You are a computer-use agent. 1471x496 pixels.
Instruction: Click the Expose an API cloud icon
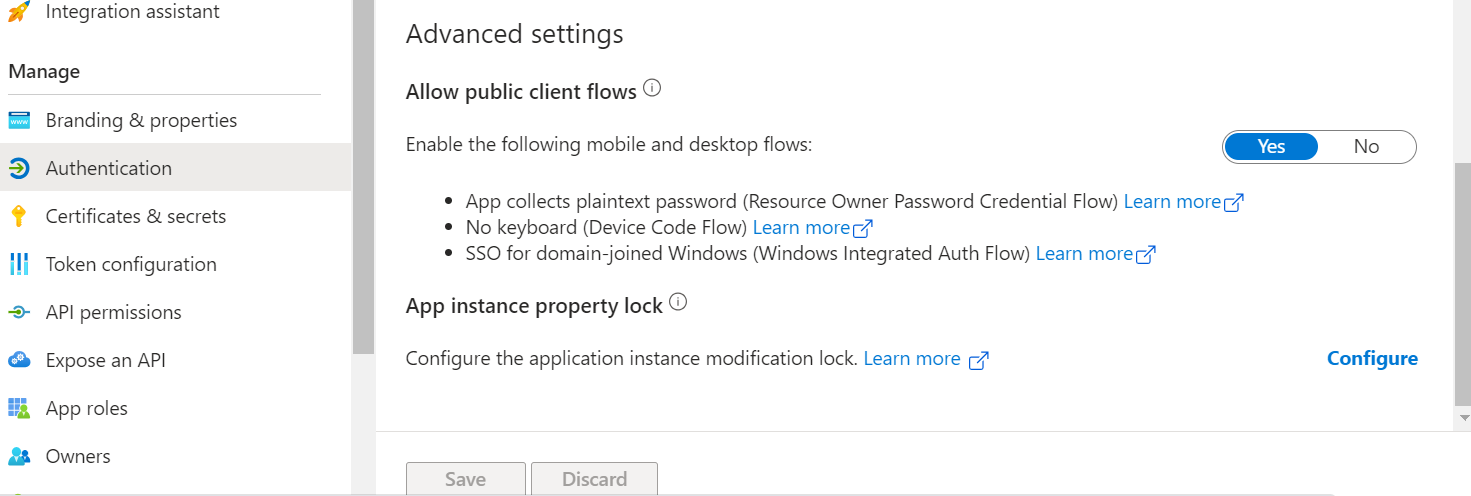[x=18, y=361]
